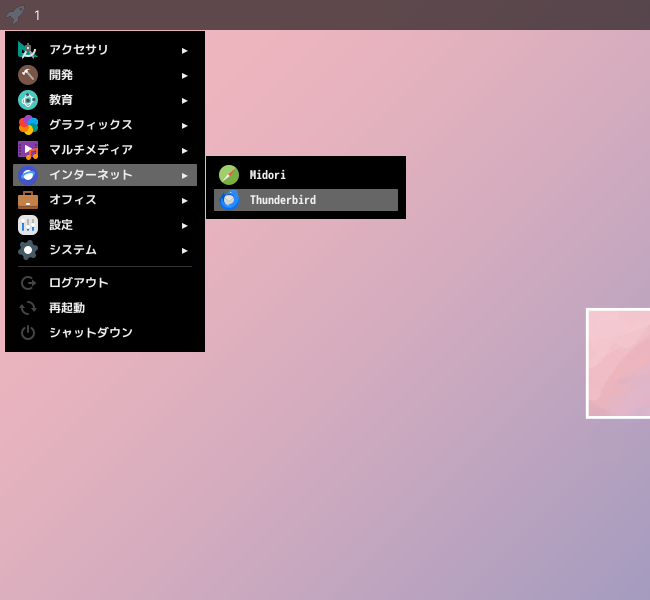Click the pink wallpaper thumbnail on desktop
Viewport: 650px width, 600px height.
[x=618, y=363]
